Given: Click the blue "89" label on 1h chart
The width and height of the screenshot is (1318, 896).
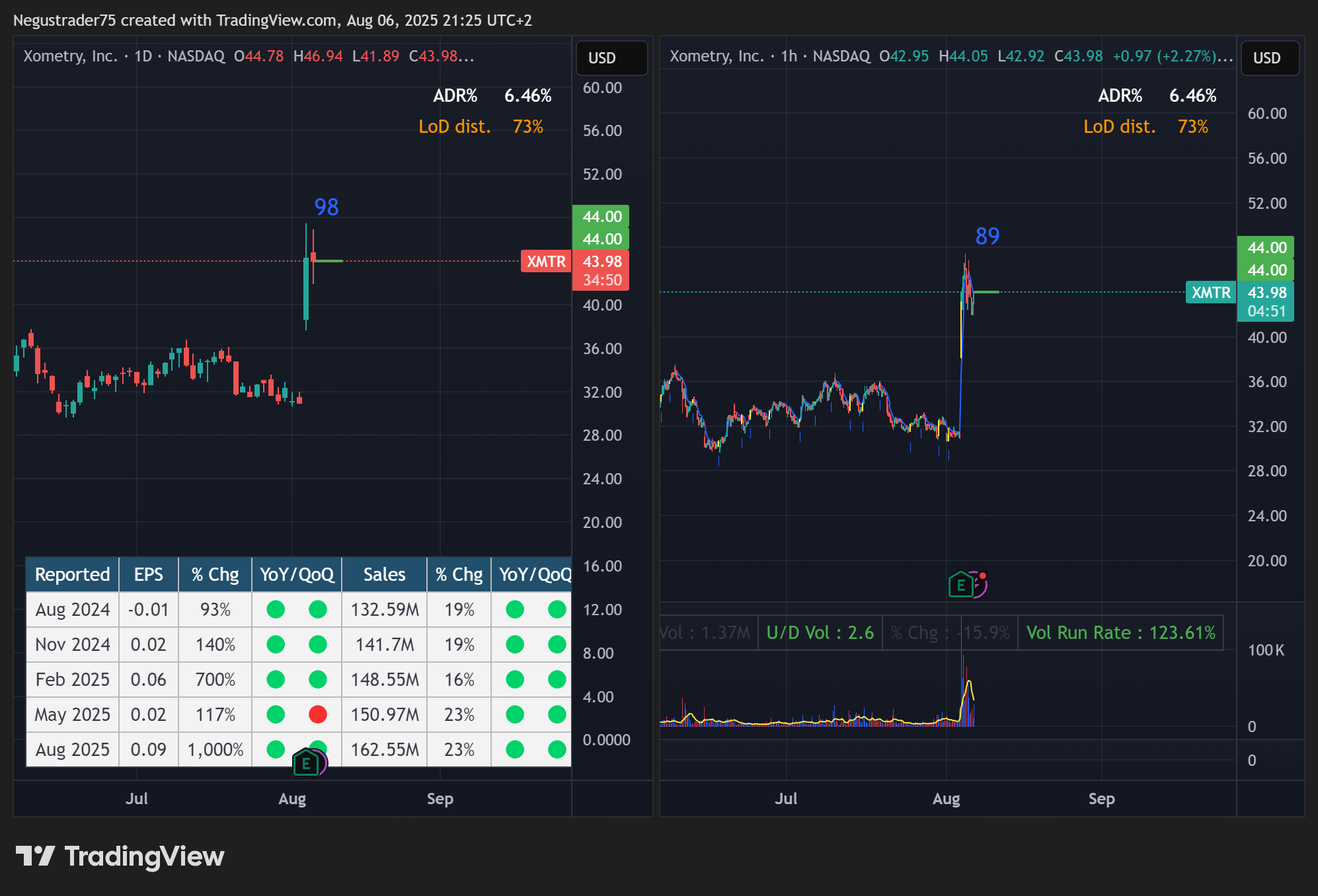Looking at the screenshot, I should click(988, 236).
